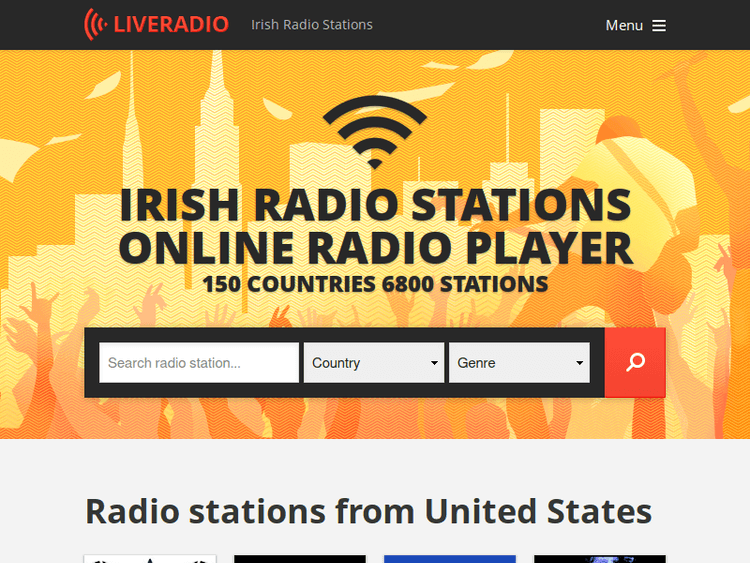Open the Menu hamburger icon
The image size is (750, 563).
point(659,25)
